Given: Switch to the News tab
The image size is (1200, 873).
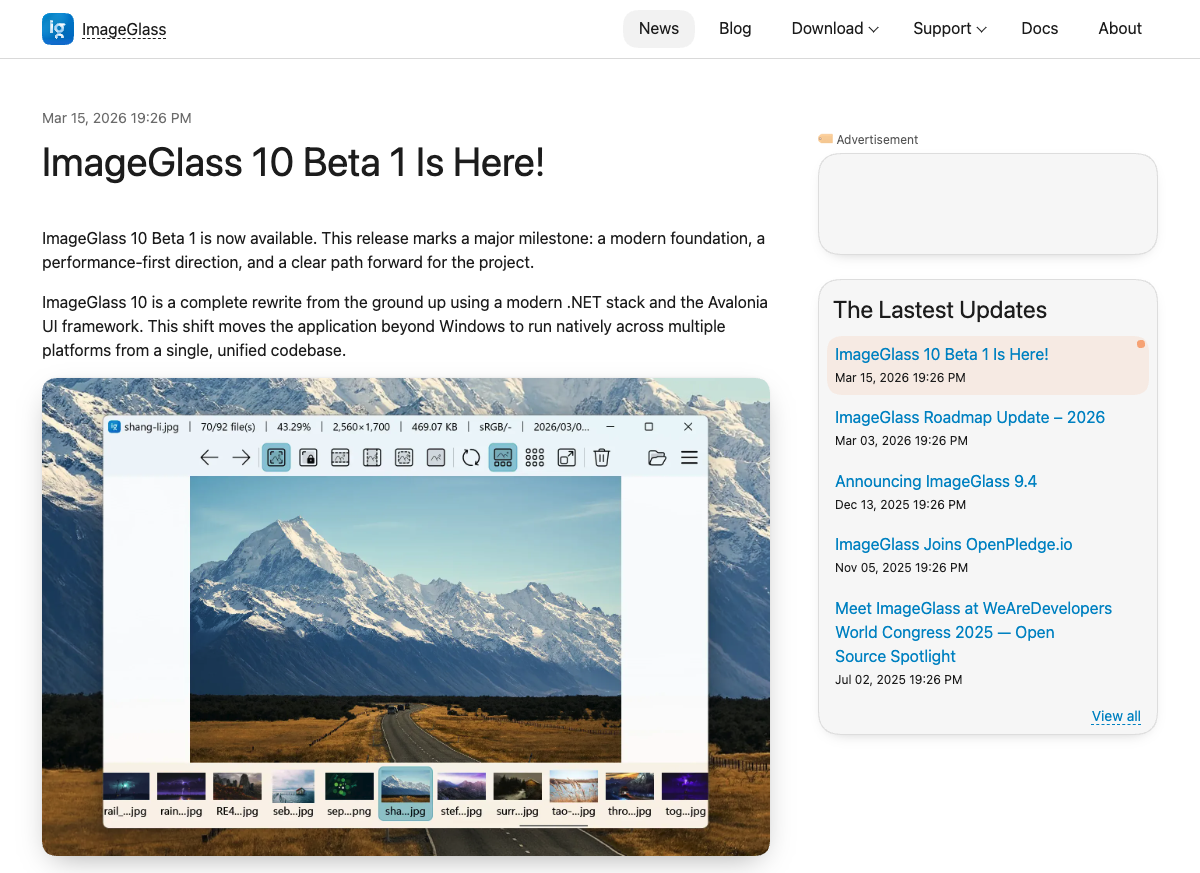Looking at the screenshot, I should [658, 28].
